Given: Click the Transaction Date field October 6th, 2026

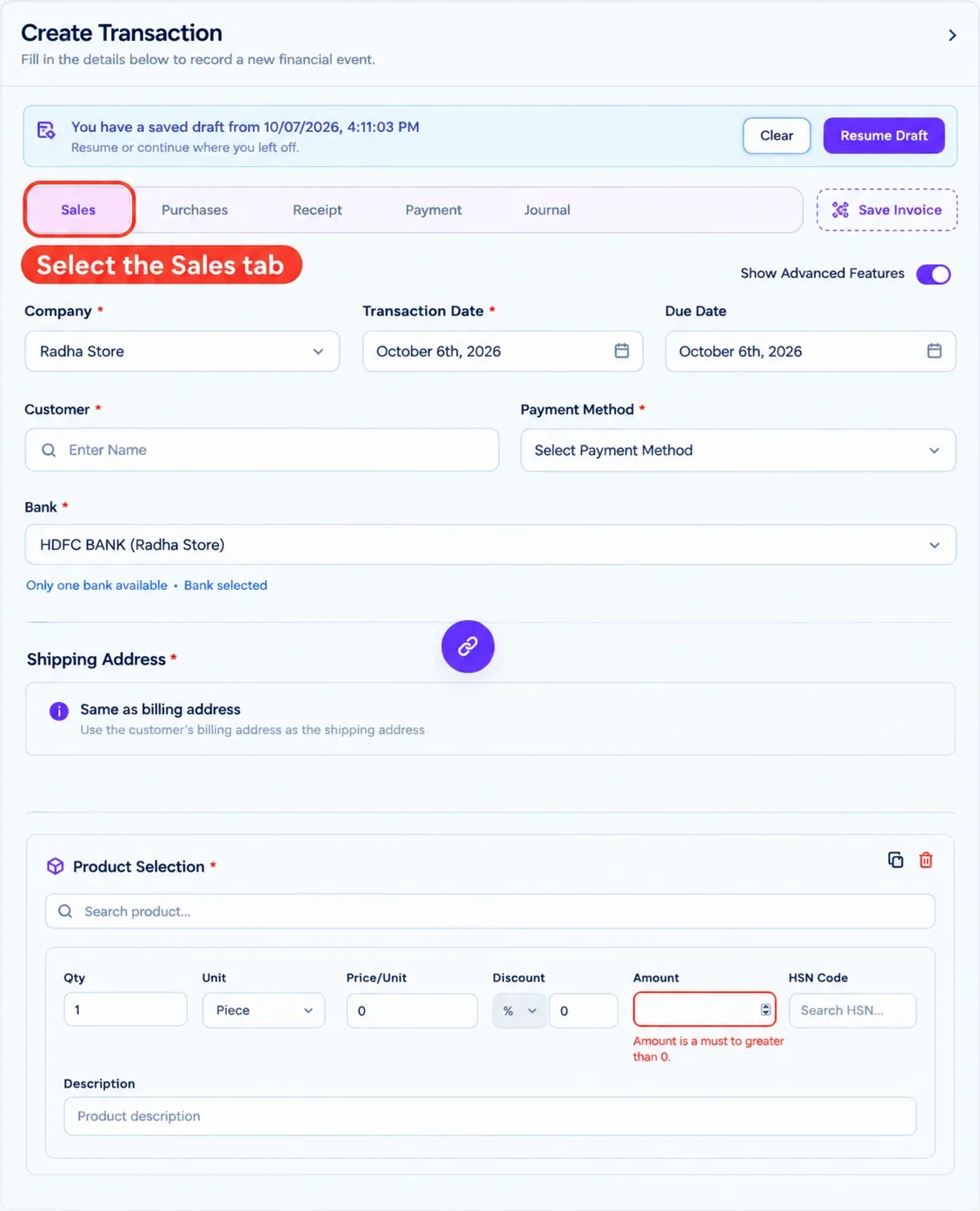Looking at the screenshot, I should 502,351.
